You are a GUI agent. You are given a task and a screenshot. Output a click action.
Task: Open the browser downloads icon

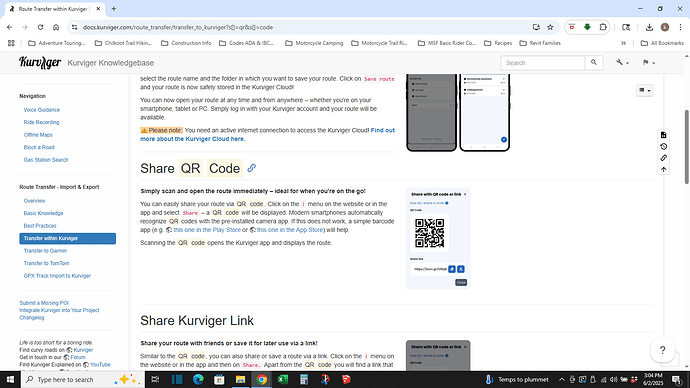tap(649, 27)
